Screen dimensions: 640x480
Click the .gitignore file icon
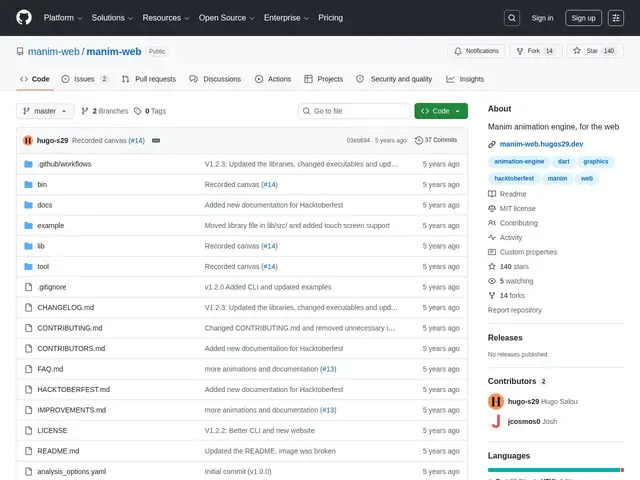pos(28,287)
